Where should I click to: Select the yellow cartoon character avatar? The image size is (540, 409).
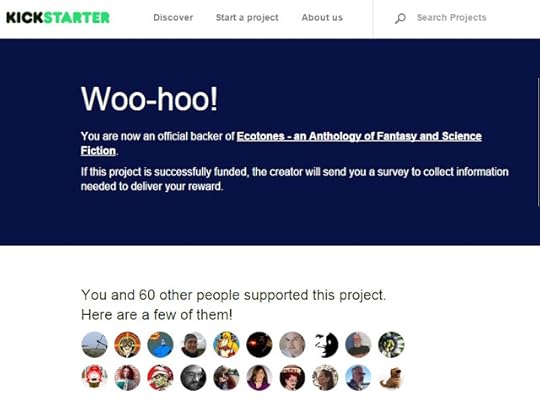pos(226,345)
